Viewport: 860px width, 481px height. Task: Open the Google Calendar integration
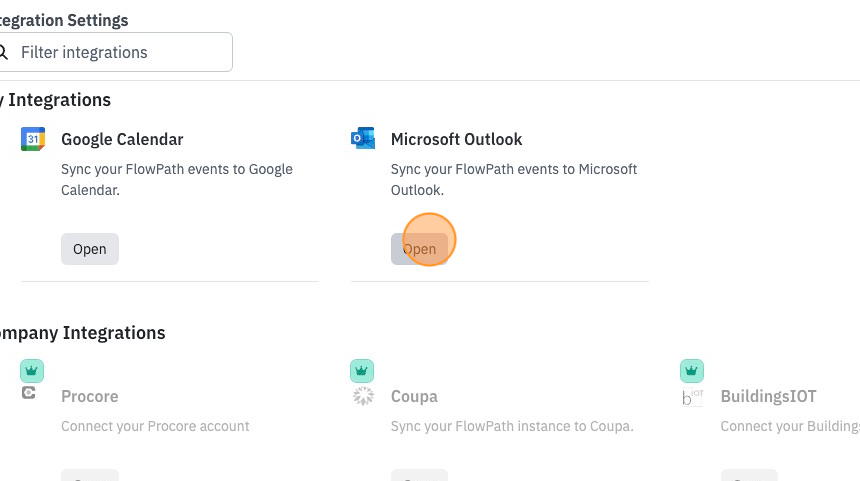[90, 249]
